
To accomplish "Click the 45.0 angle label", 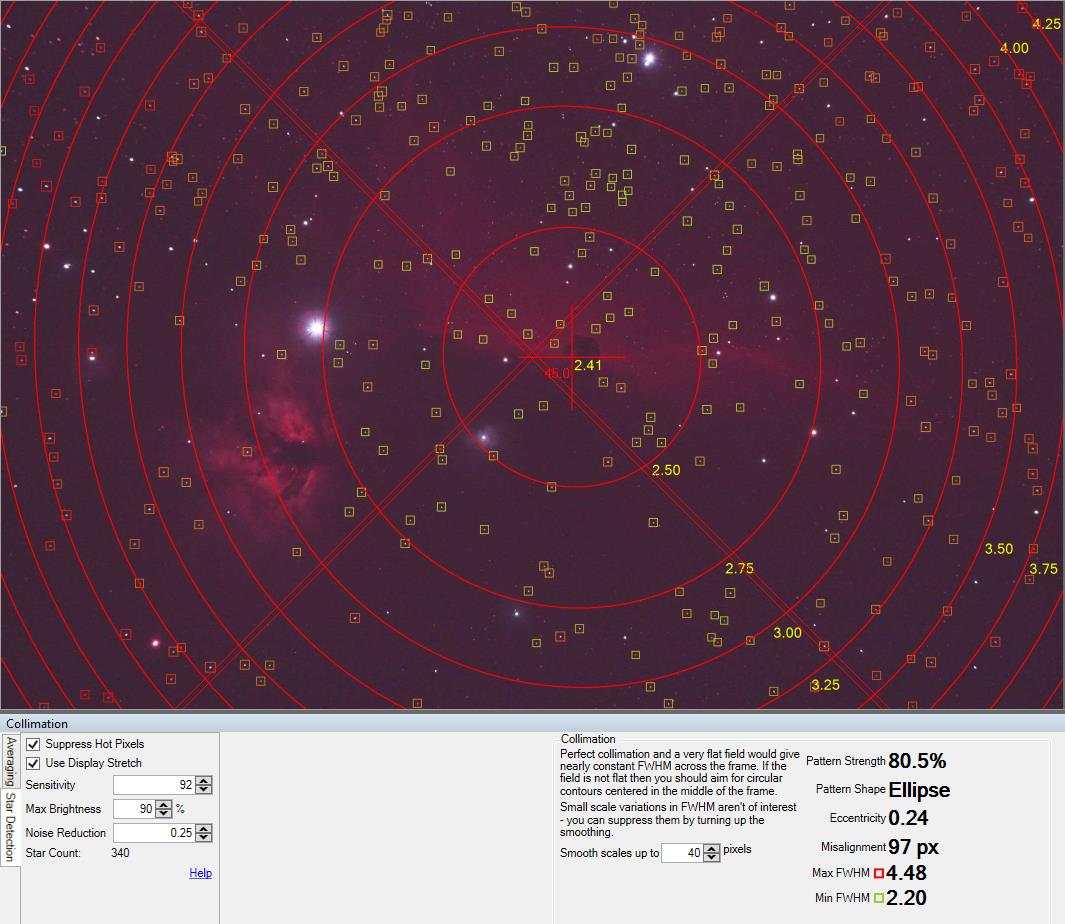I will pyautogui.click(x=557, y=373).
